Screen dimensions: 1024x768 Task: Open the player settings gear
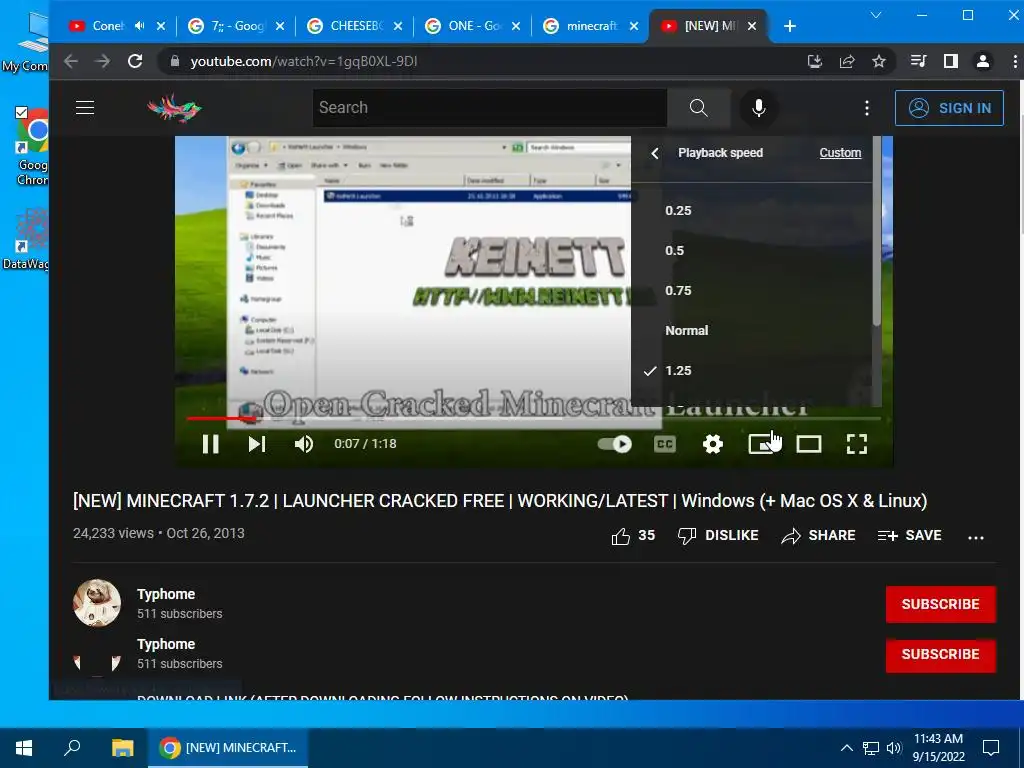(x=712, y=444)
